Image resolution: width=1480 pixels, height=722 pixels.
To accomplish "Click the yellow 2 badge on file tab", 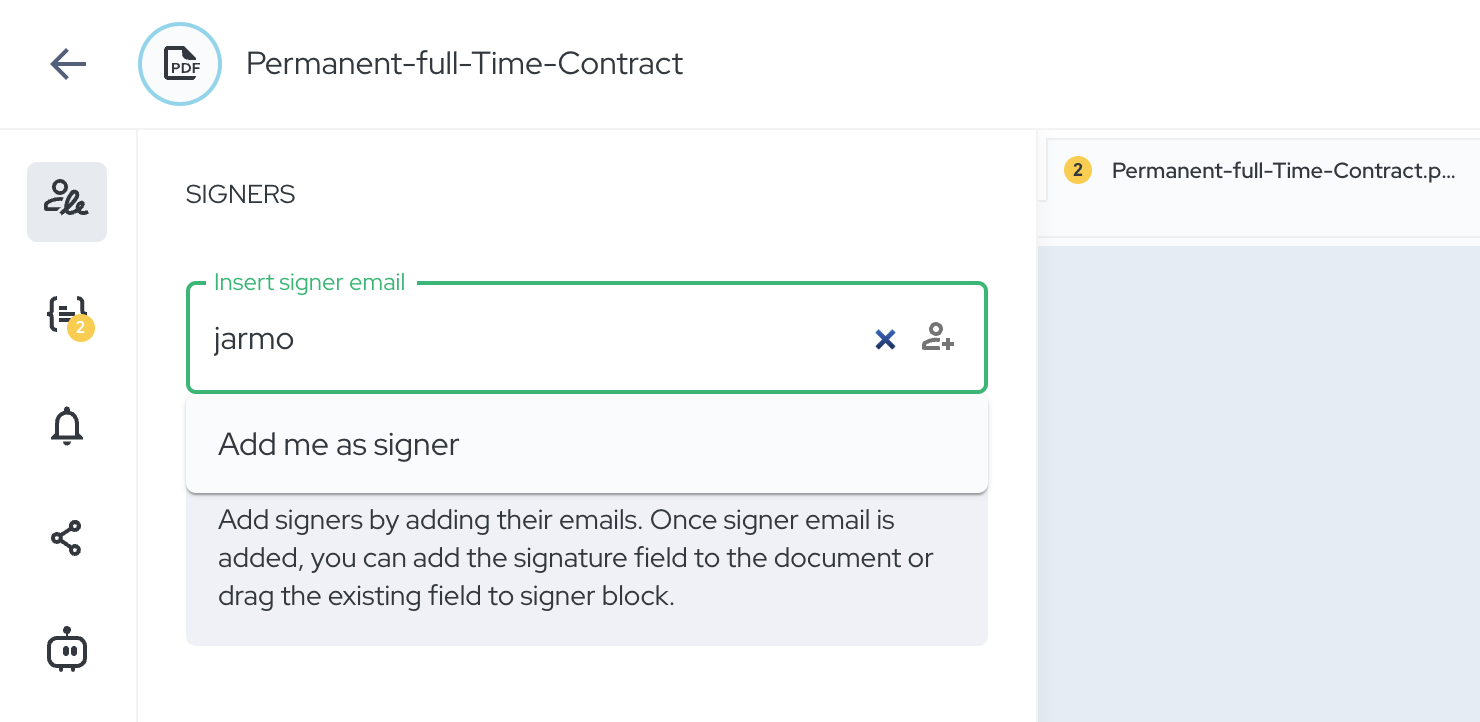I will point(1077,171).
